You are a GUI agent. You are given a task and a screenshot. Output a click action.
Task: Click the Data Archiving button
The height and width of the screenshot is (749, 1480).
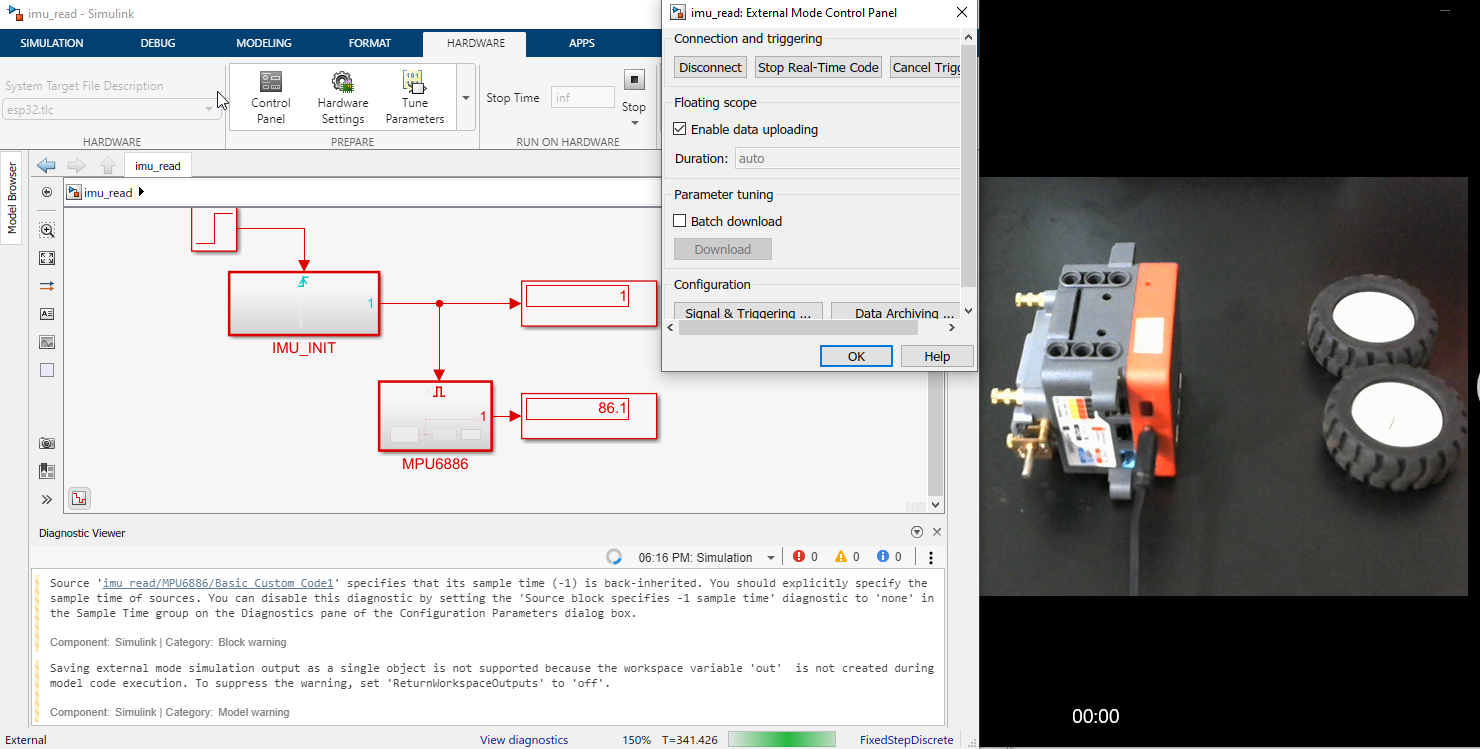coord(896,312)
